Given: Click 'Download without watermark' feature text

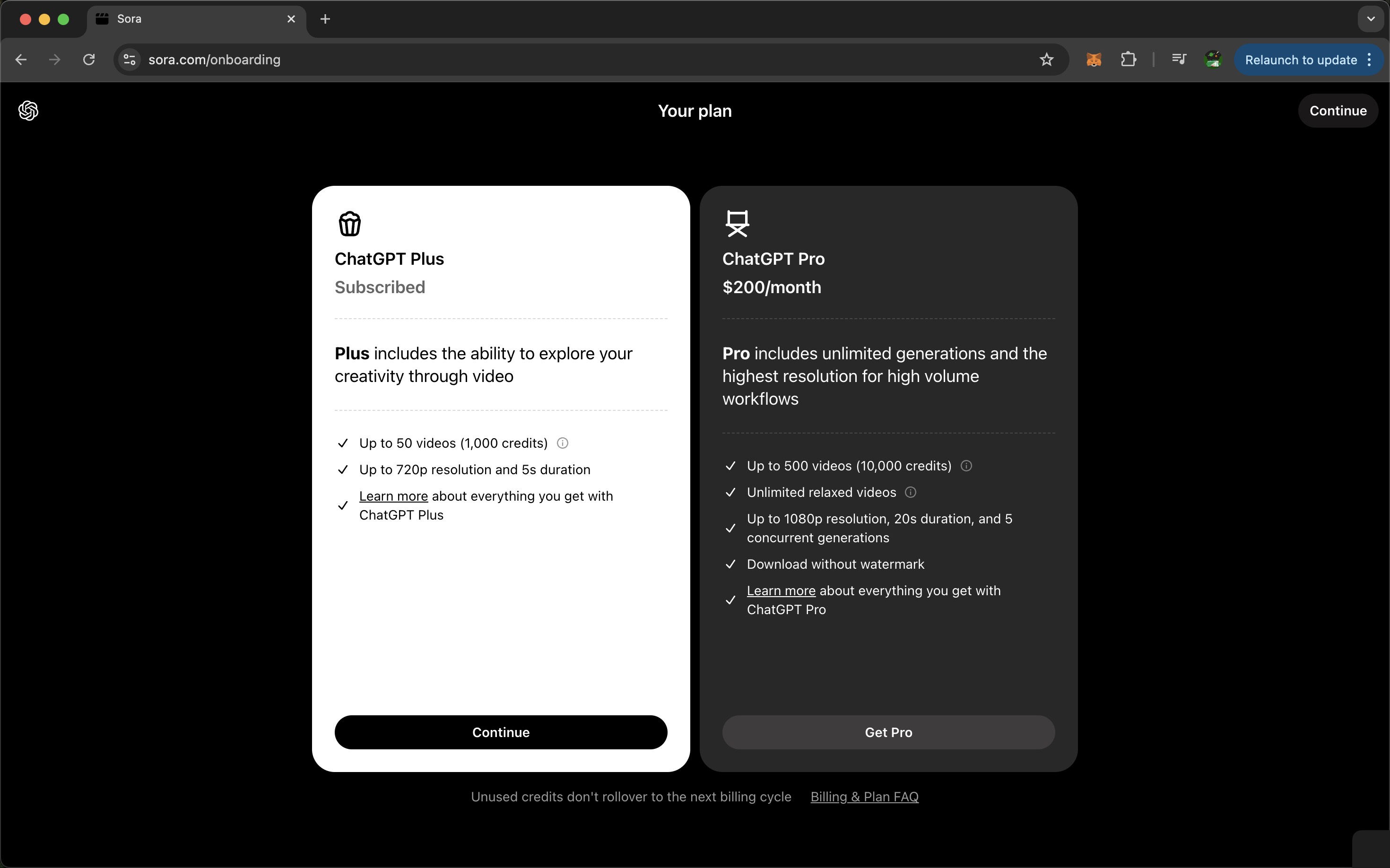Looking at the screenshot, I should click(x=835, y=564).
